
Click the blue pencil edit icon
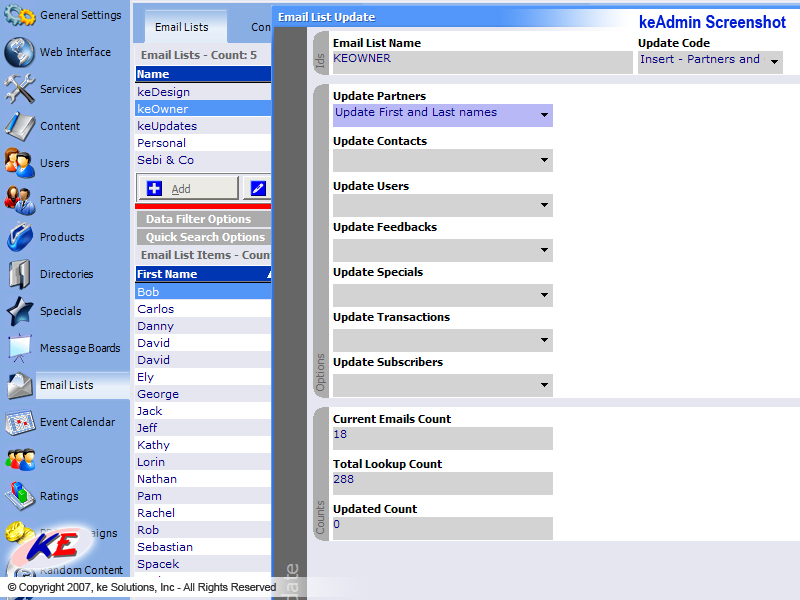tap(258, 188)
